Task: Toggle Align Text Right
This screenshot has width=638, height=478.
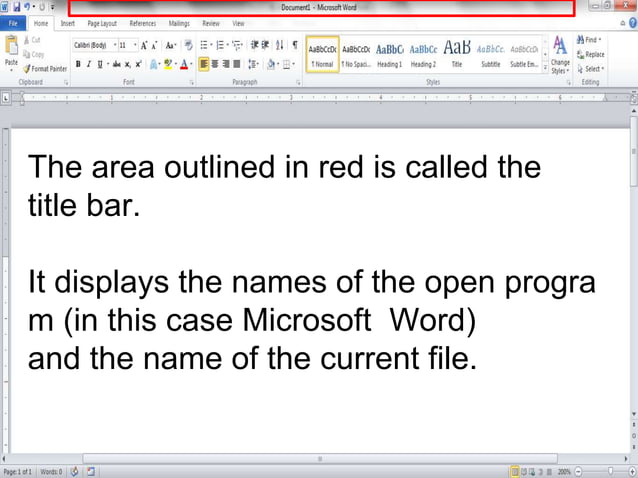Action: coord(226,64)
